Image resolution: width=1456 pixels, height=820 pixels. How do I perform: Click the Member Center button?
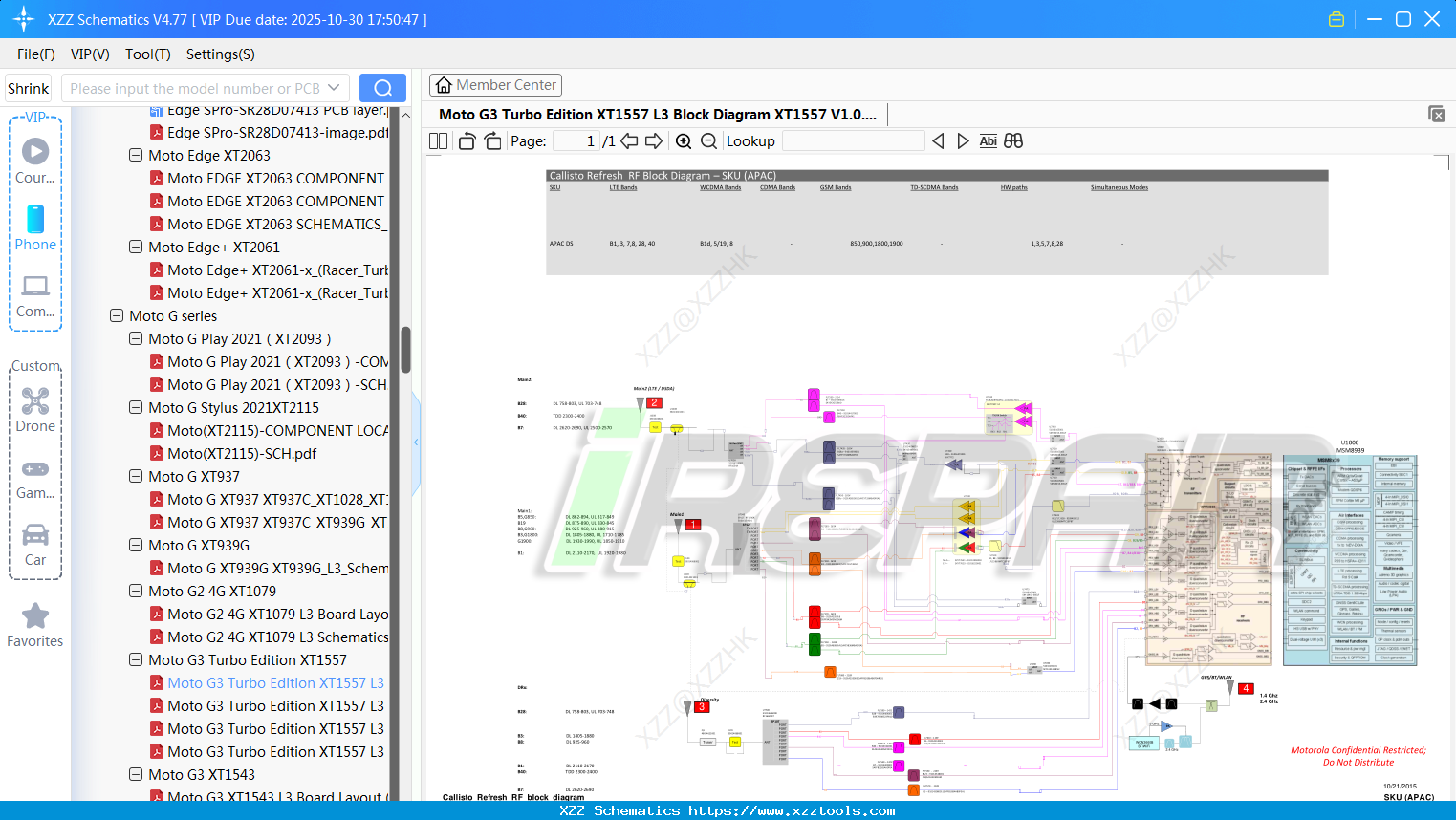495,84
